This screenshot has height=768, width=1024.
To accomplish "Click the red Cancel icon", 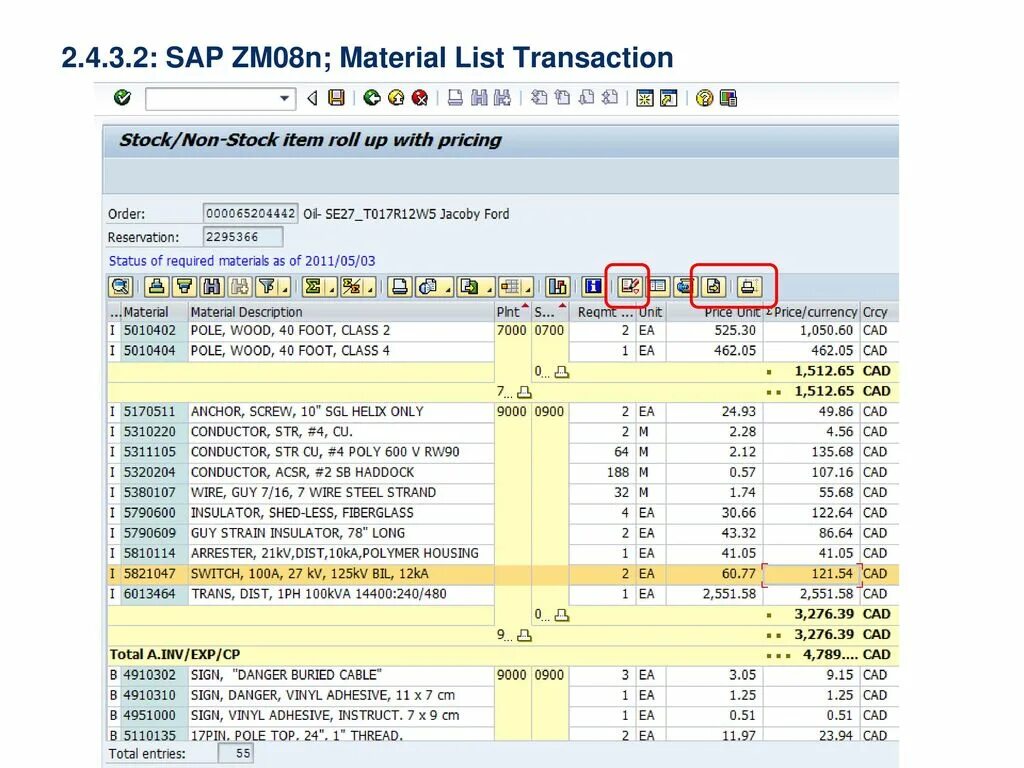I will (419, 98).
